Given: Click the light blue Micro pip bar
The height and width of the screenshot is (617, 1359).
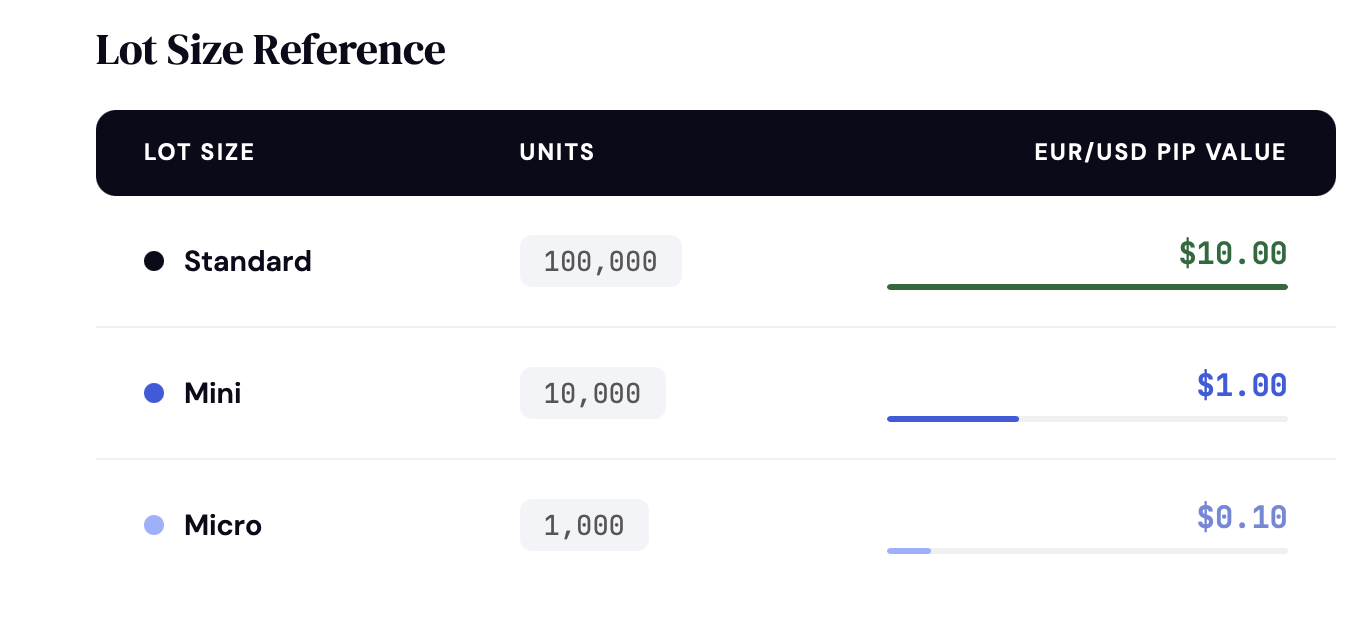Looking at the screenshot, I should (909, 551).
